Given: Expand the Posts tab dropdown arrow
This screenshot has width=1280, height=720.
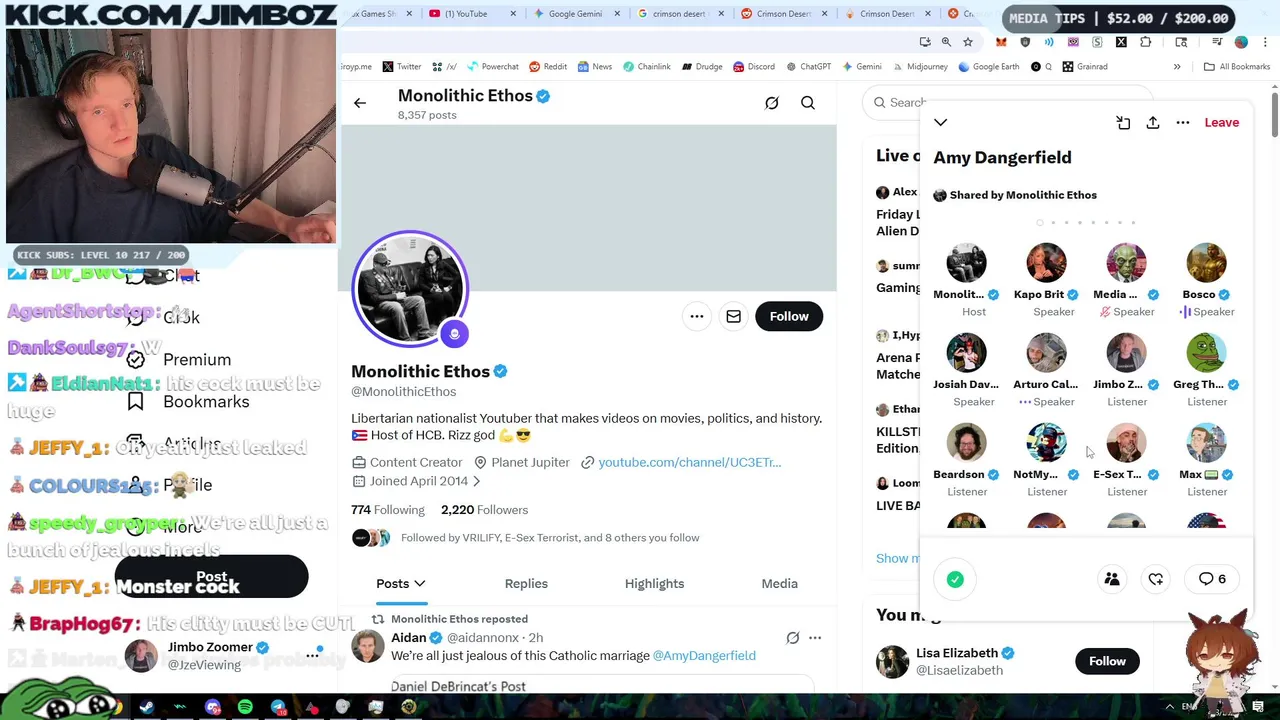Looking at the screenshot, I should pos(420,584).
